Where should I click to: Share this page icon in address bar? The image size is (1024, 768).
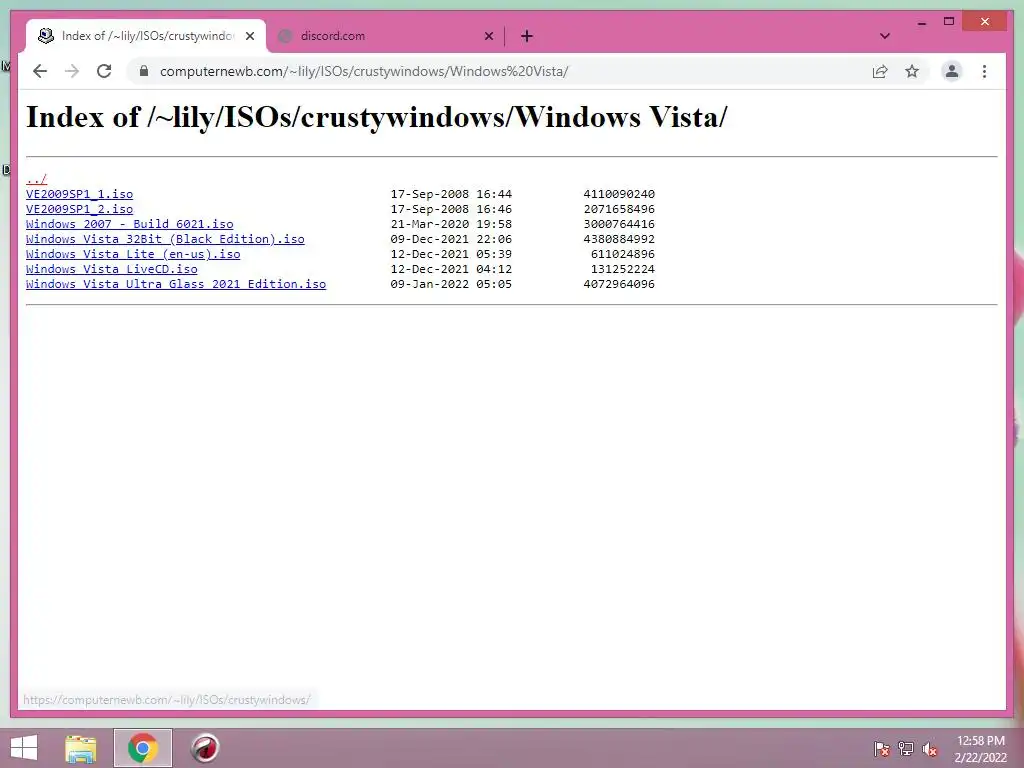[x=880, y=71]
